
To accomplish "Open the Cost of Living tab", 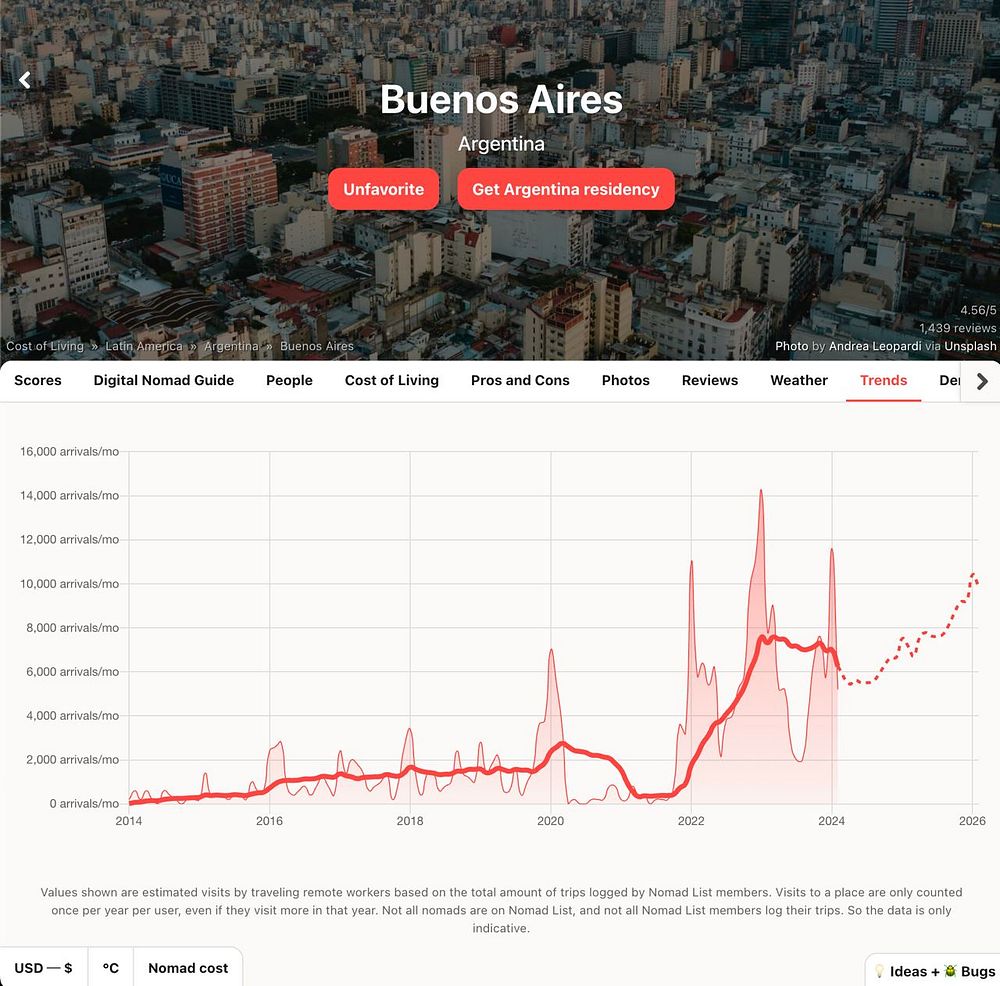I will pyautogui.click(x=392, y=380).
